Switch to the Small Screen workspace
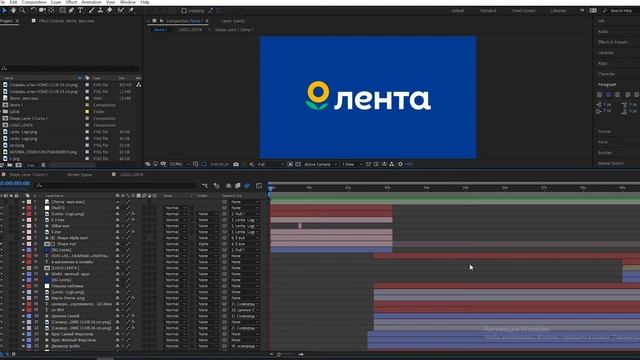This screenshot has width=640, height=360. click(524, 11)
